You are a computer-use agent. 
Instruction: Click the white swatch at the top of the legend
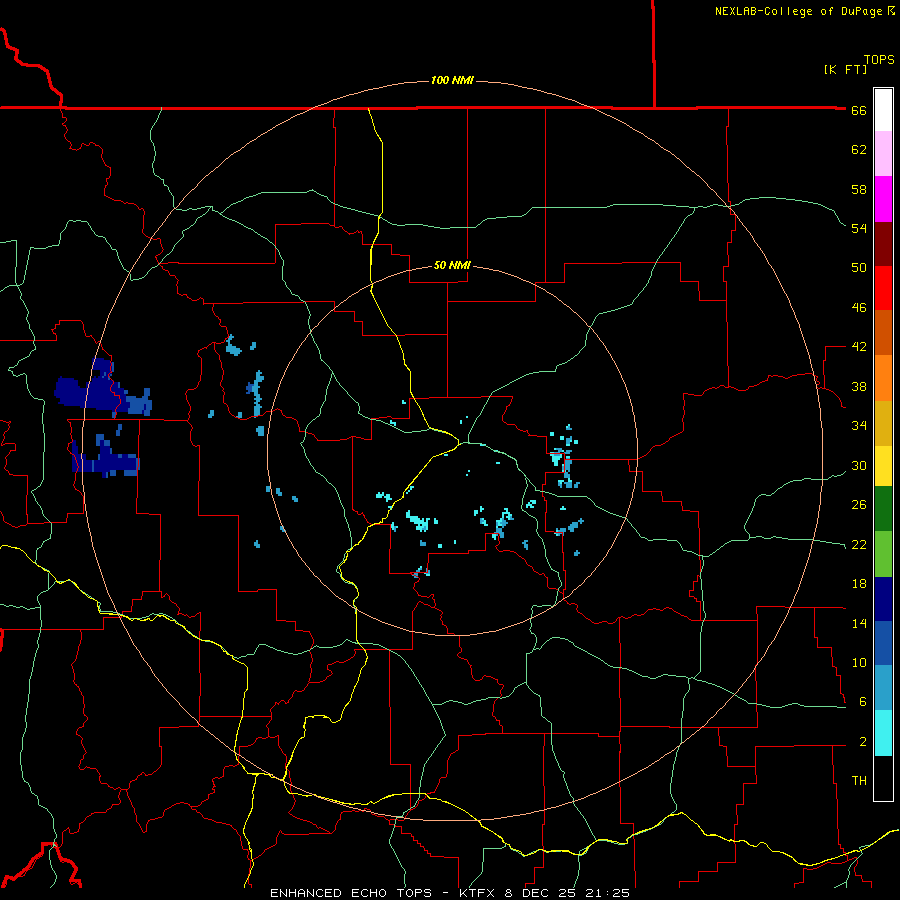tap(883, 110)
